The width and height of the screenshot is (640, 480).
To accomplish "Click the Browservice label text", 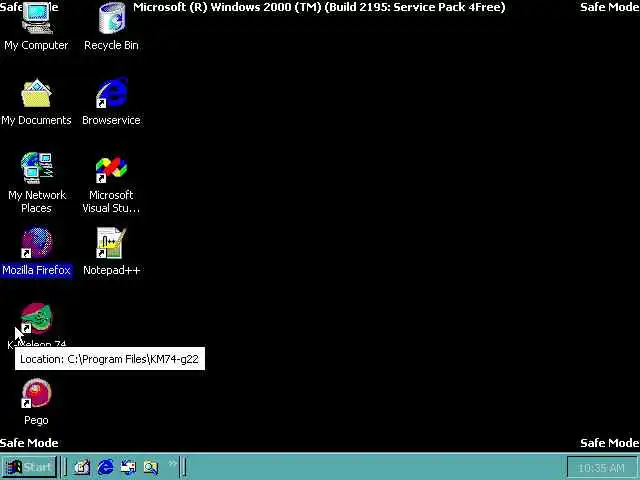I will [x=111, y=120].
